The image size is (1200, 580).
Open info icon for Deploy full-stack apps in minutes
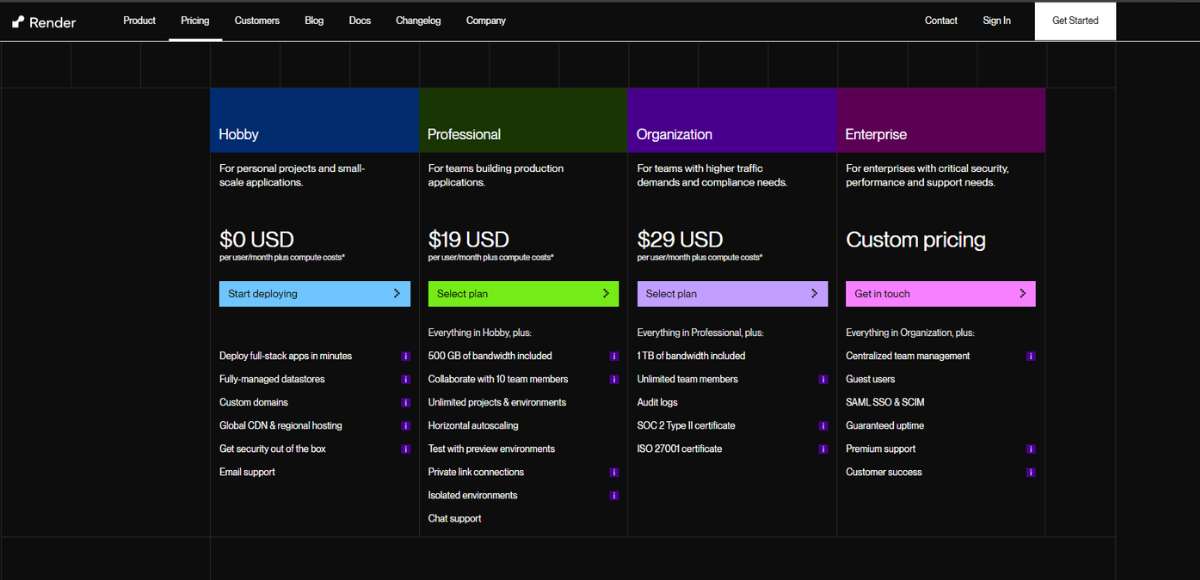pos(406,356)
